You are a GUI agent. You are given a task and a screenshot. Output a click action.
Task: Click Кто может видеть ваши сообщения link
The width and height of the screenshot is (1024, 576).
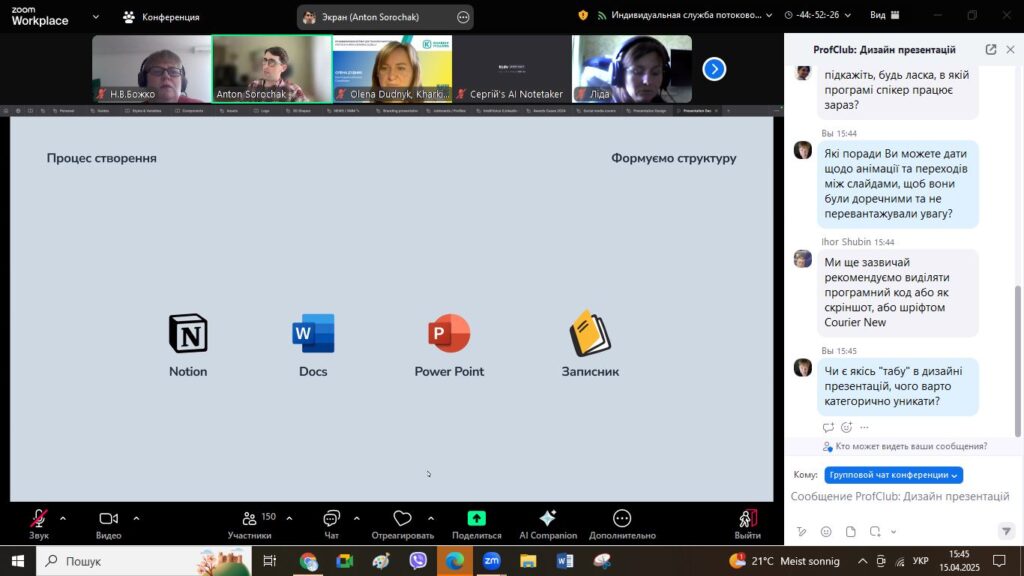[911, 447]
